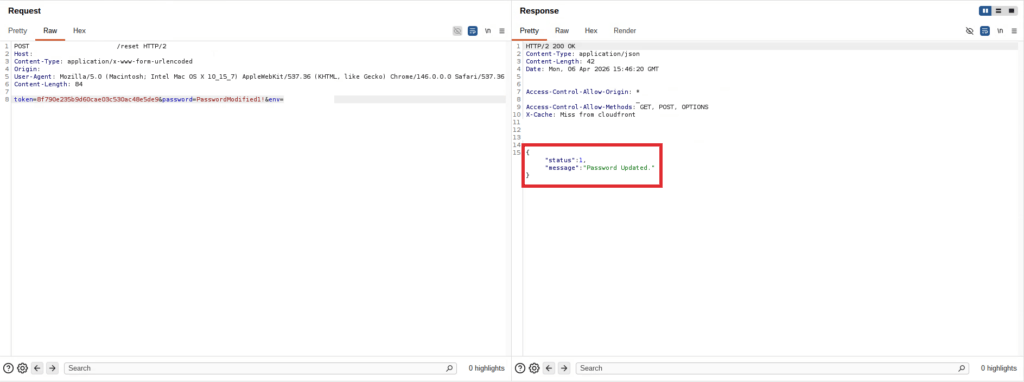Go to previous match in Response search
Viewport: 1024px width, 382px height.
pyautogui.click(x=549, y=368)
